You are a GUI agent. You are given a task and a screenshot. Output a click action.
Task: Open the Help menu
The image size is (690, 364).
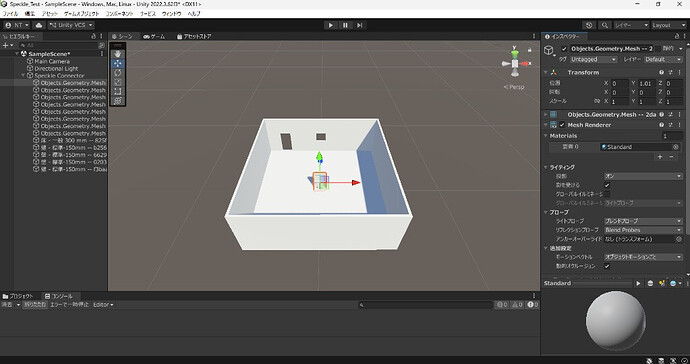(194, 14)
